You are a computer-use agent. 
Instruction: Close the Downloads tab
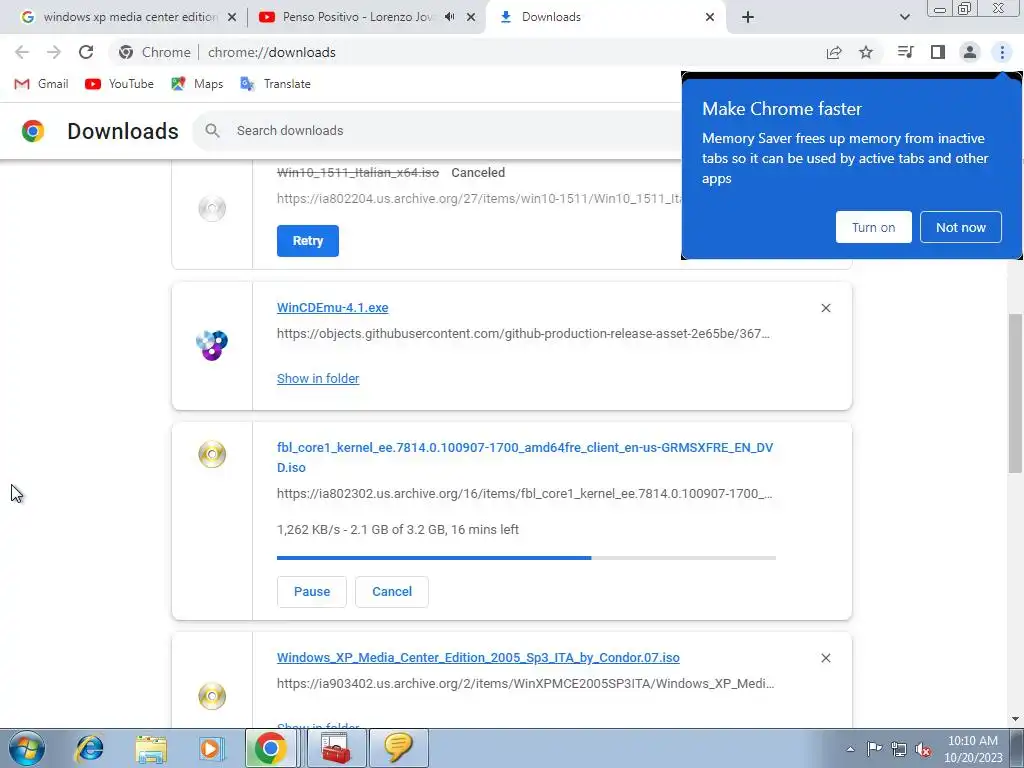(710, 17)
